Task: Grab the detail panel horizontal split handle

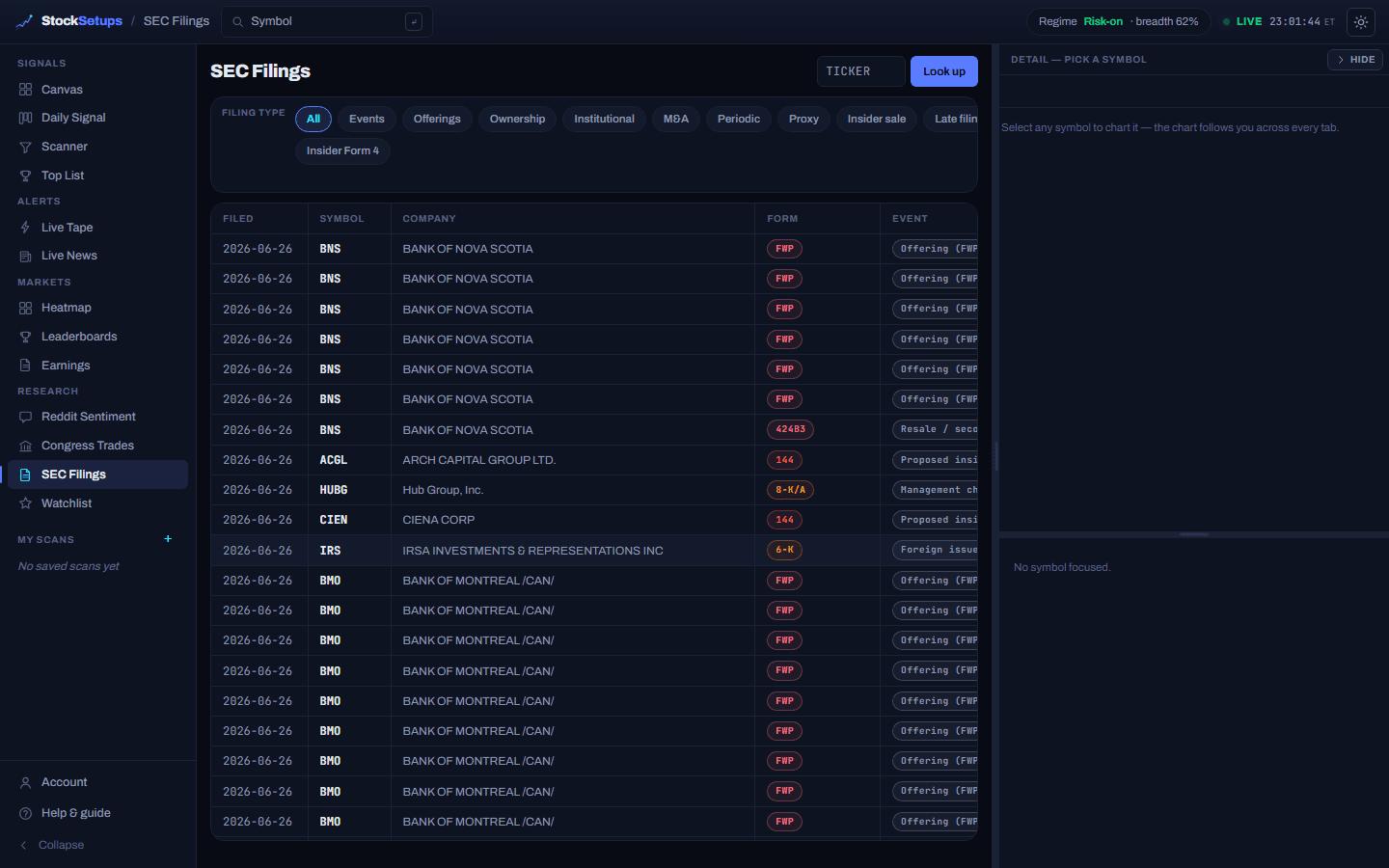Action: [x=1194, y=534]
